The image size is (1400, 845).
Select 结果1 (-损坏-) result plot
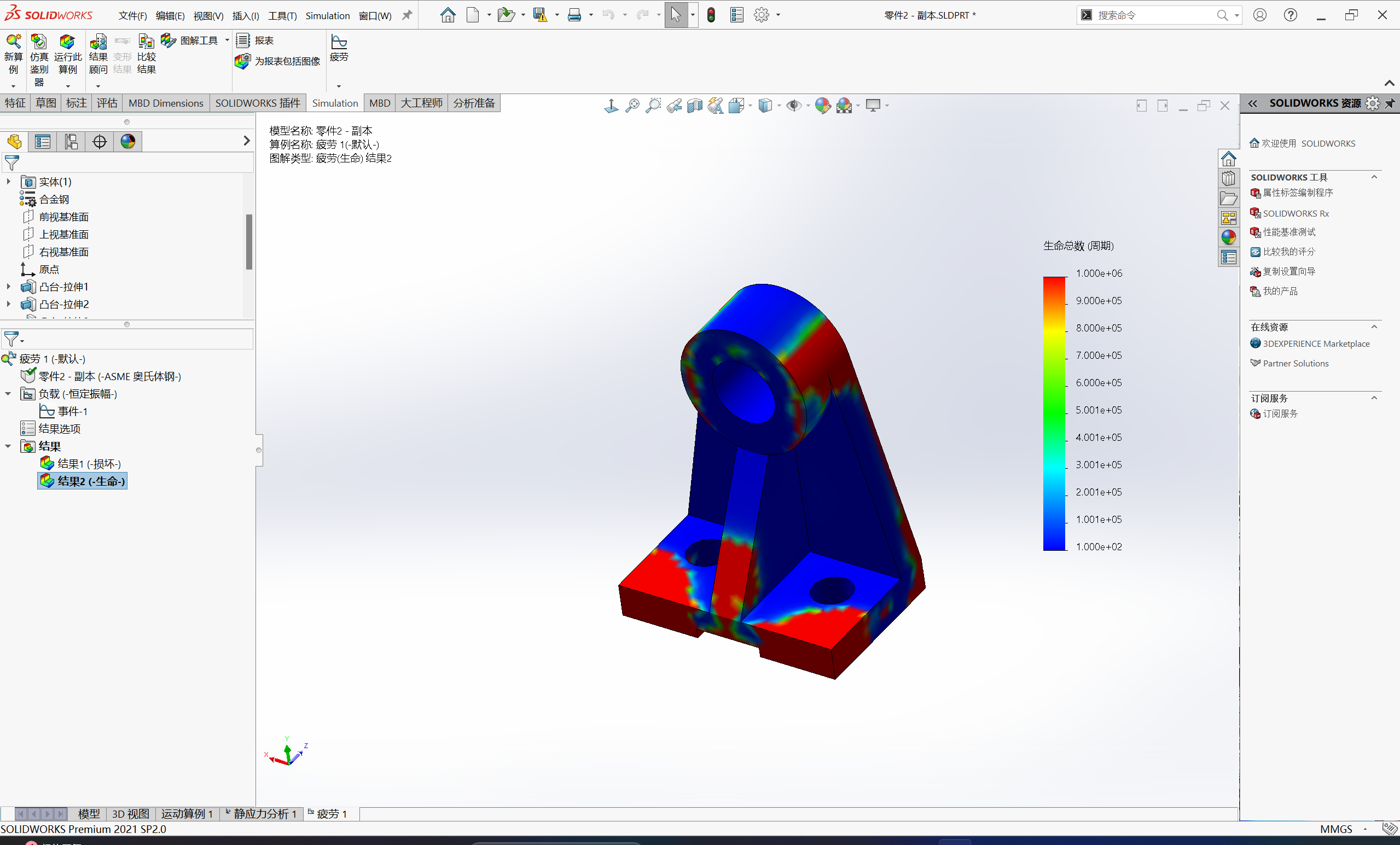pyautogui.click(x=89, y=464)
